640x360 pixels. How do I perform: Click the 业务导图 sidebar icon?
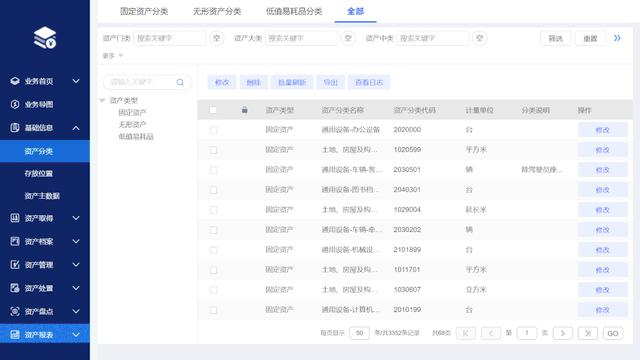pos(15,104)
